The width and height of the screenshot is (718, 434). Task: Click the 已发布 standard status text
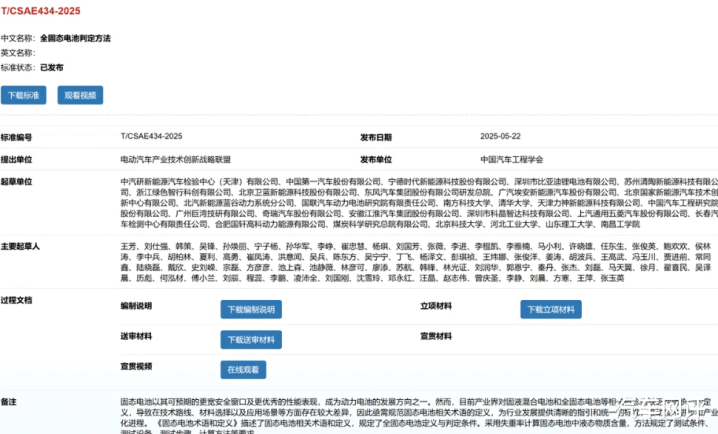(x=52, y=67)
